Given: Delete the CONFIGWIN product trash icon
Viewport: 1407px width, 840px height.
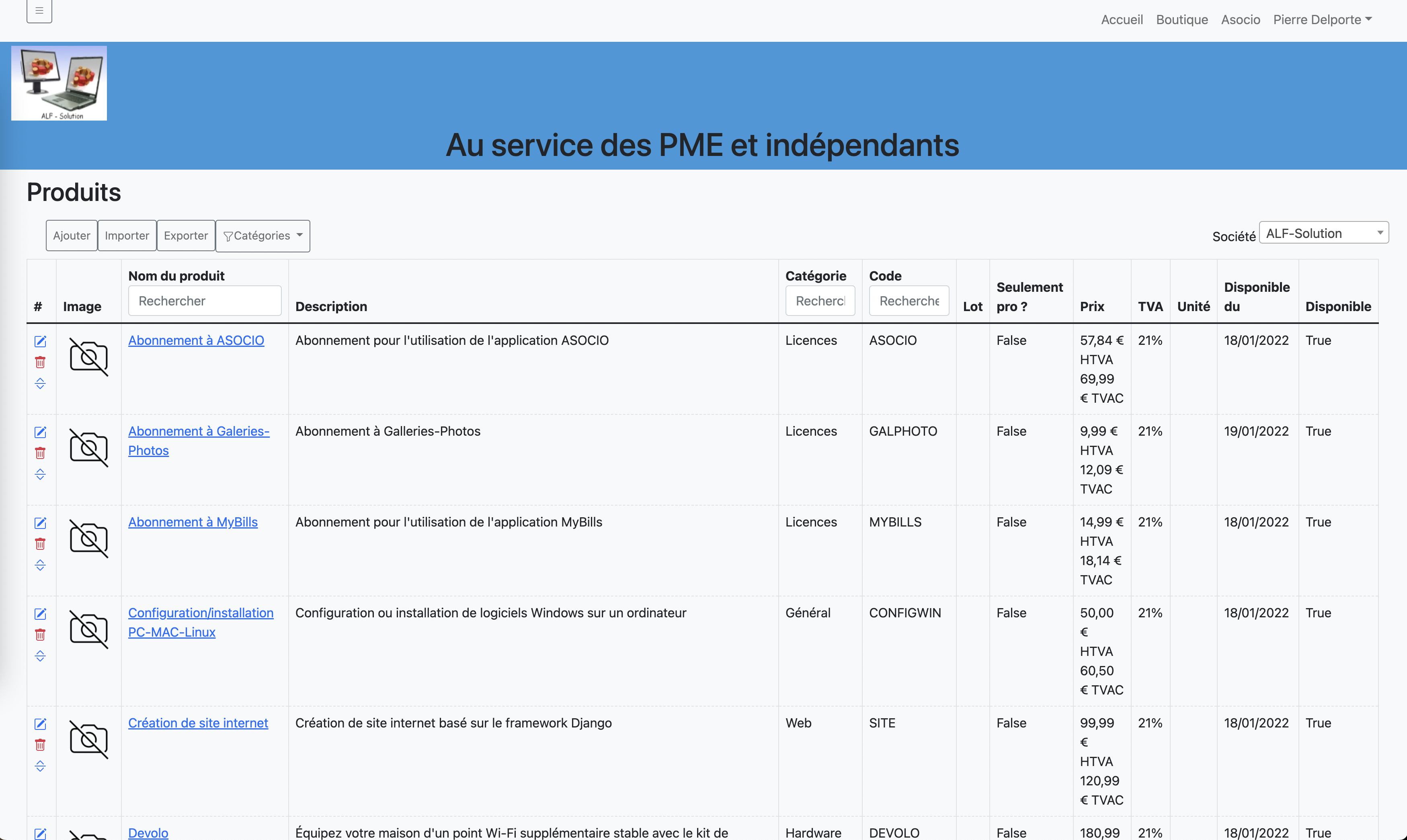Looking at the screenshot, I should click(x=40, y=635).
